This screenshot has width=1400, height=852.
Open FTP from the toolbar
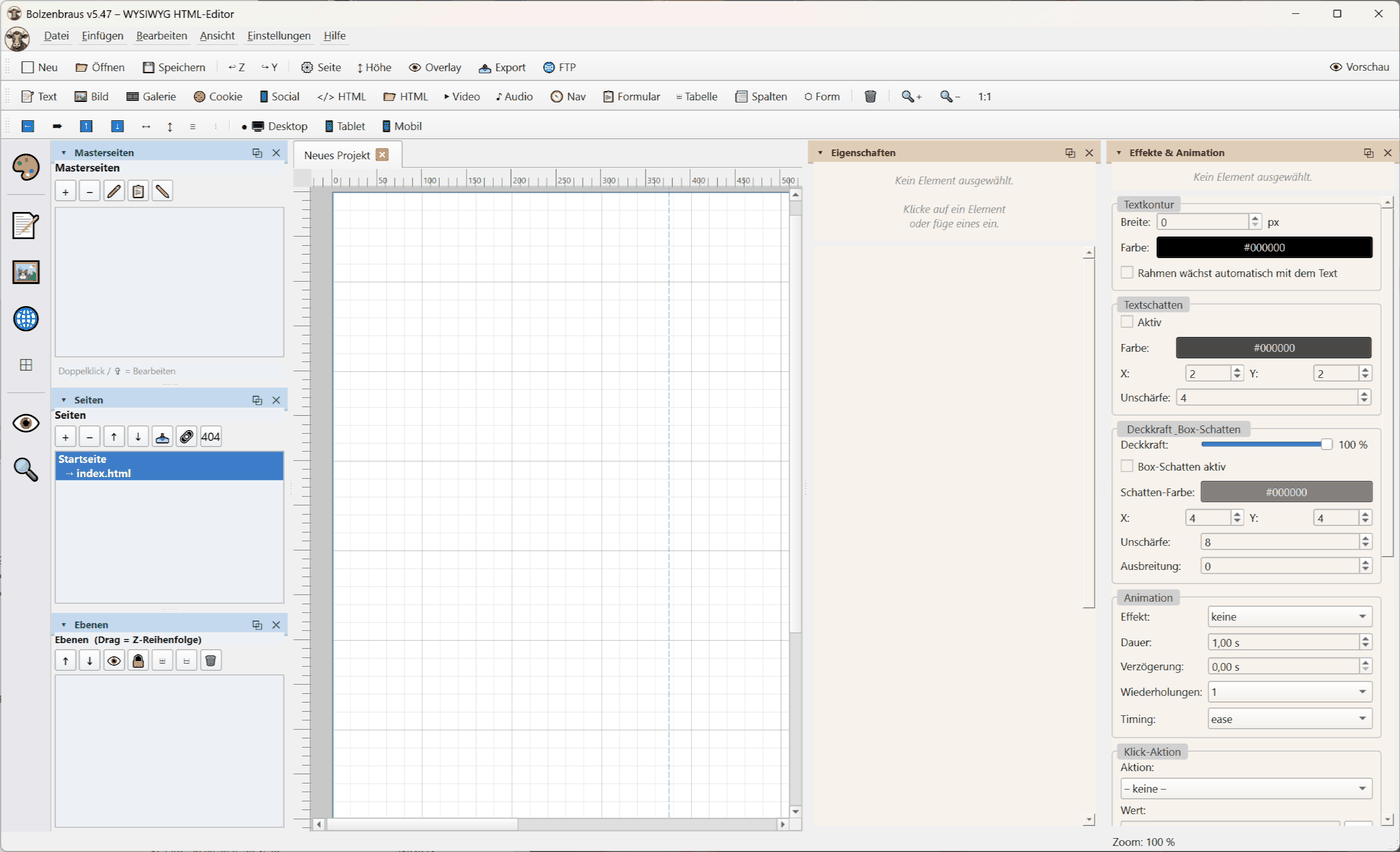point(559,67)
